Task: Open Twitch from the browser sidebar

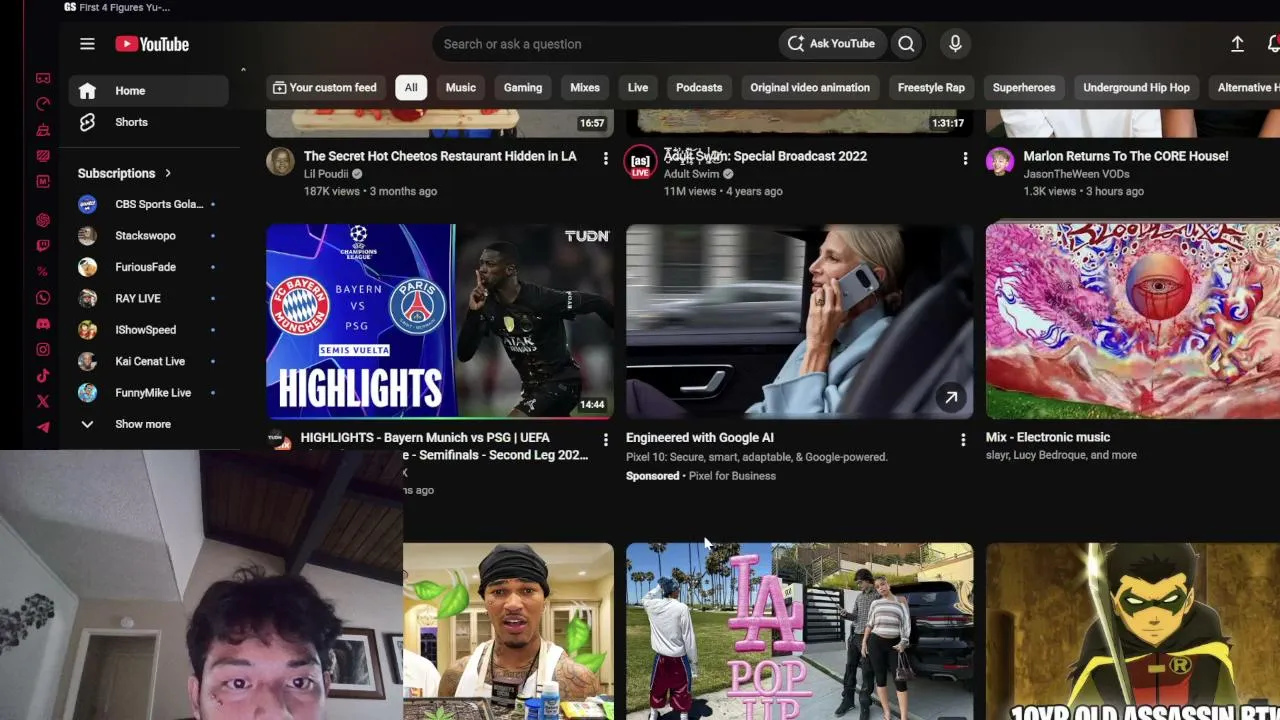Action: (43, 246)
